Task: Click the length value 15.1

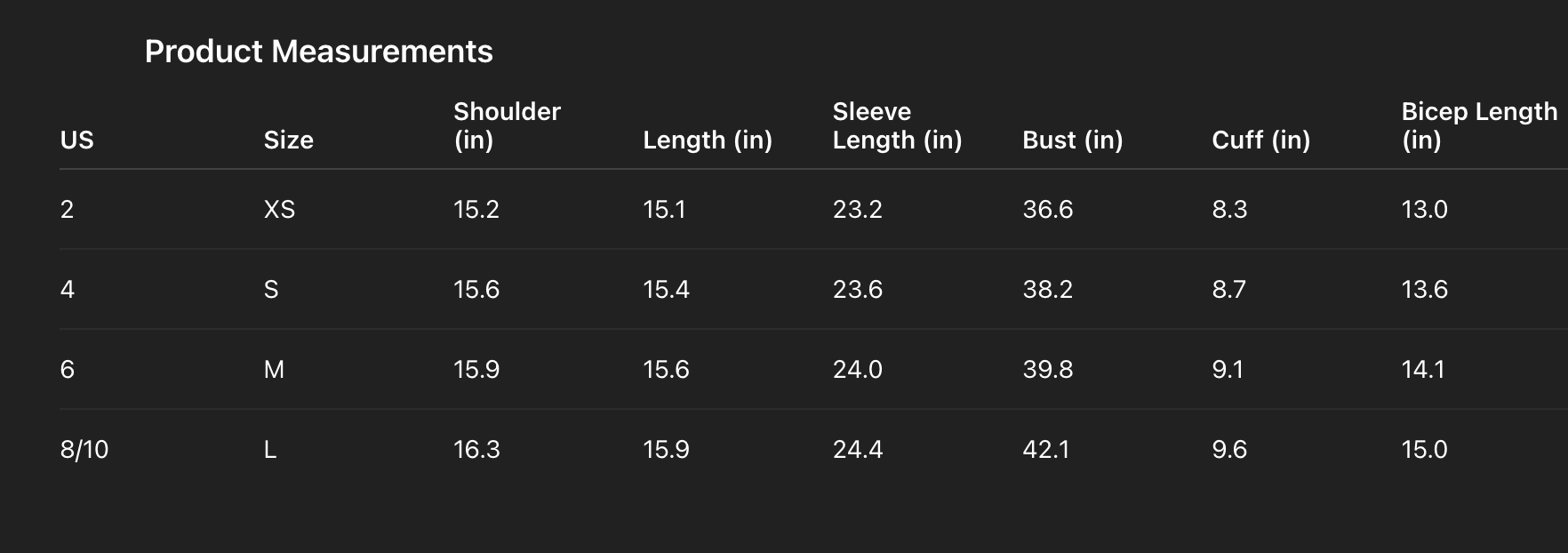Action: 664,209
